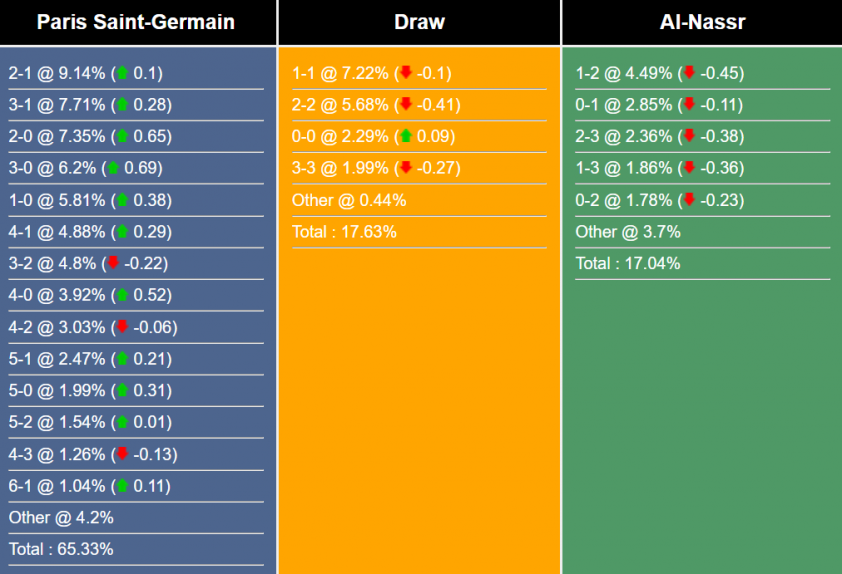Click the red arrow next to 4-3 score
The width and height of the screenshot is (842, 574).
tap(122, 455)
